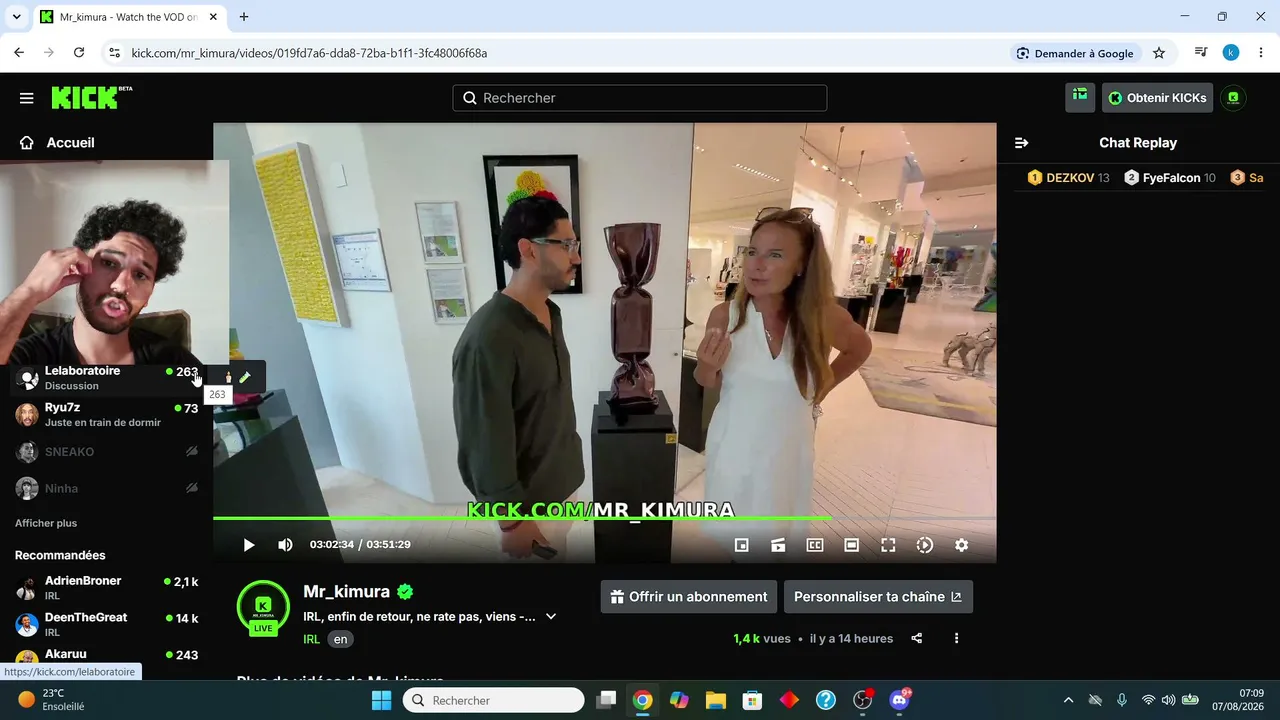Screen dimensions: 1280x720
Task: Open the Chrome profile avatar
Action: coord(1231,53)
